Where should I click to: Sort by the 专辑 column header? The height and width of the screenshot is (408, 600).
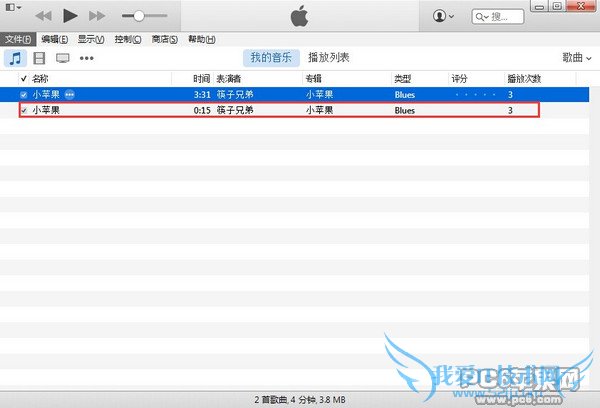[347, 79]
